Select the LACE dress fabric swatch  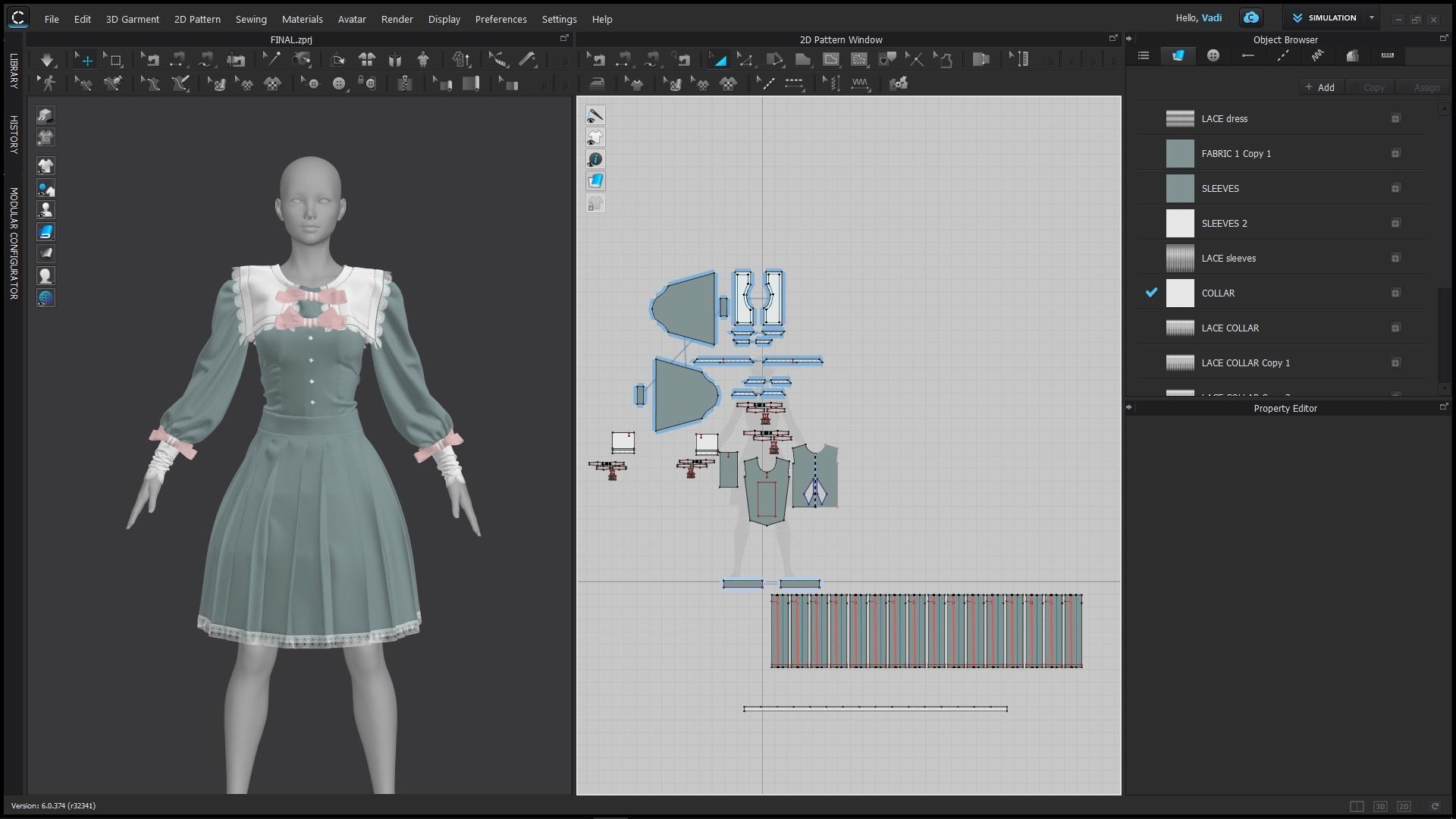click(1179, 118)
